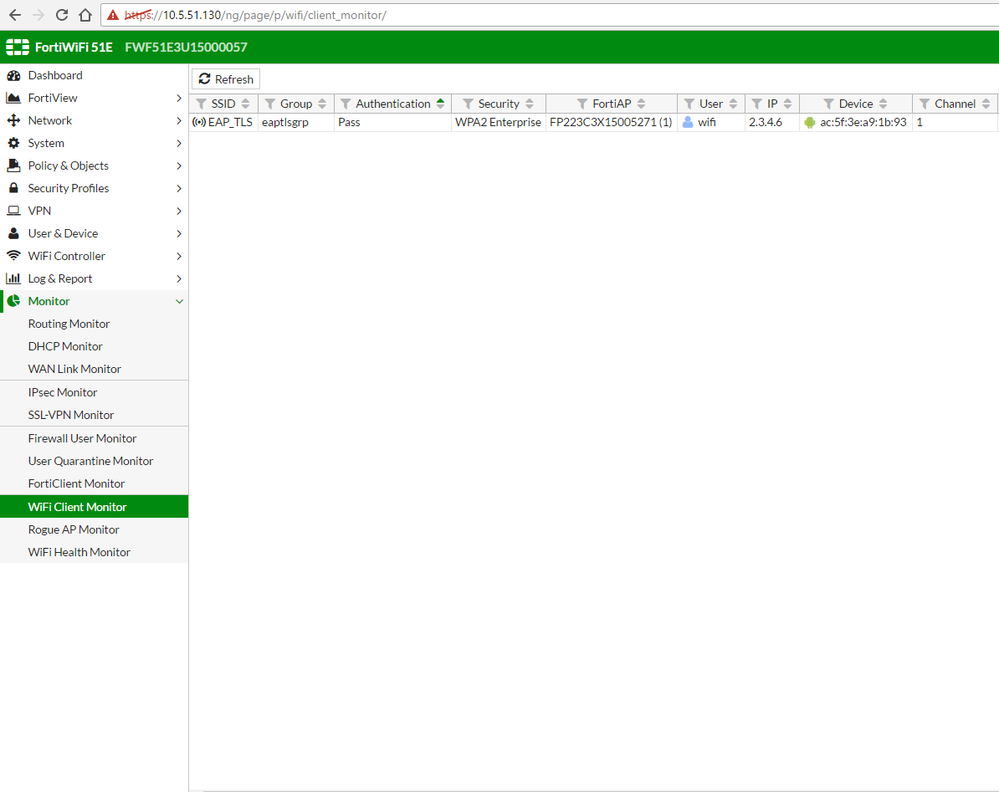Expand the FortiView menu chevron
Viewport: 999px width, 792px height.
pyautogui.click(x=179, y=98)
